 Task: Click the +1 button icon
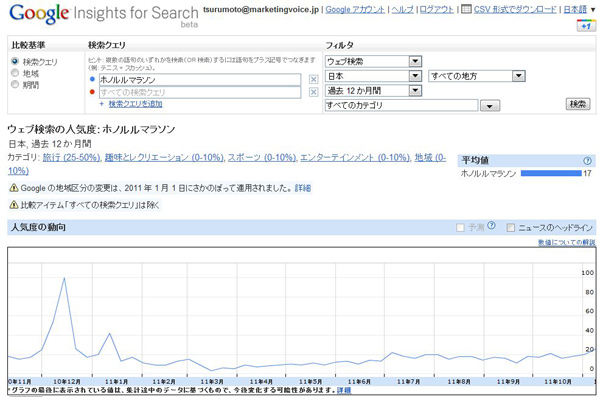click(x=586, y=26)
